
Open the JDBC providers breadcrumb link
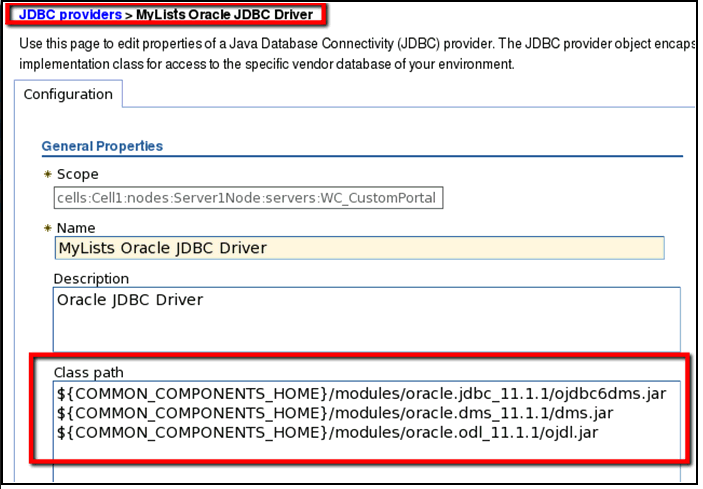click(70, 14)
